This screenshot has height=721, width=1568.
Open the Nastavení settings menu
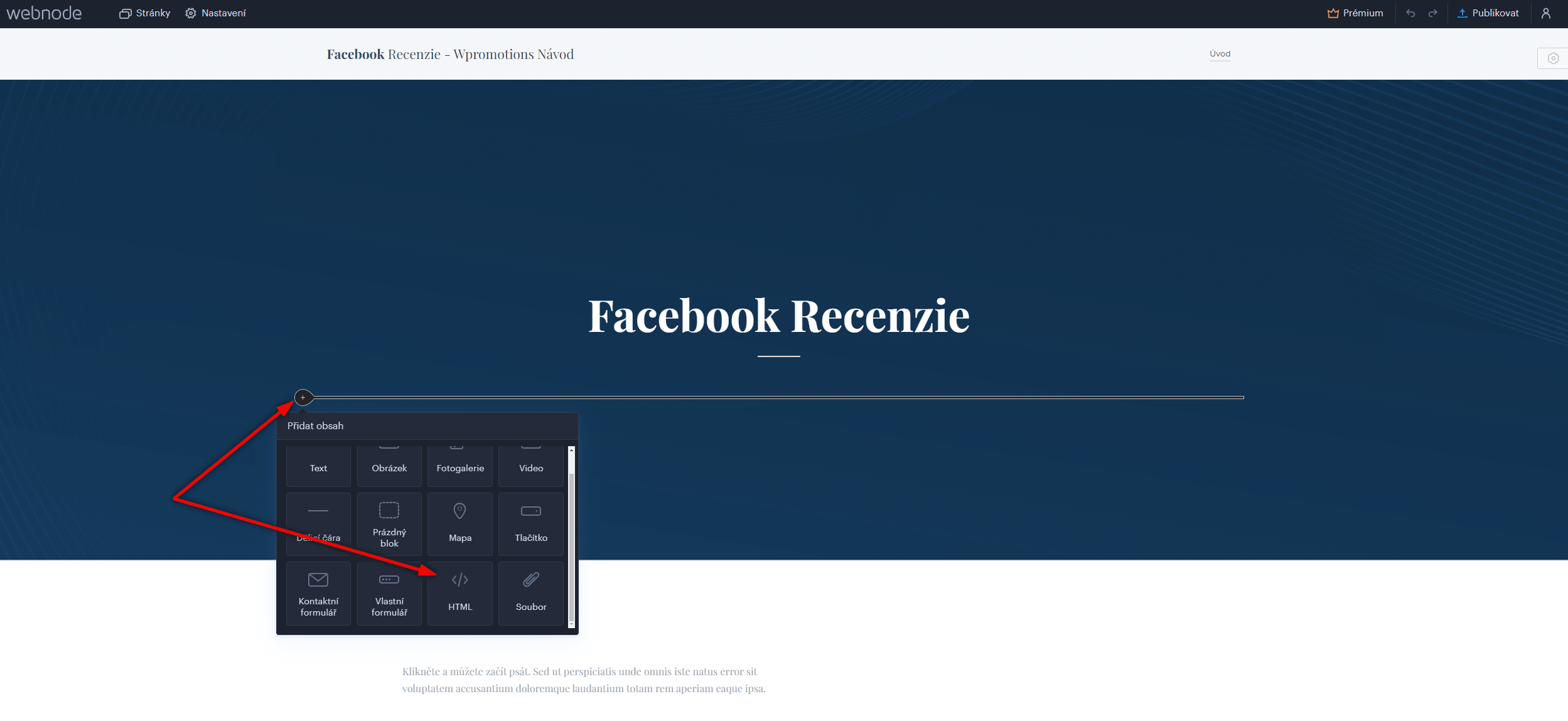(215, 13)
